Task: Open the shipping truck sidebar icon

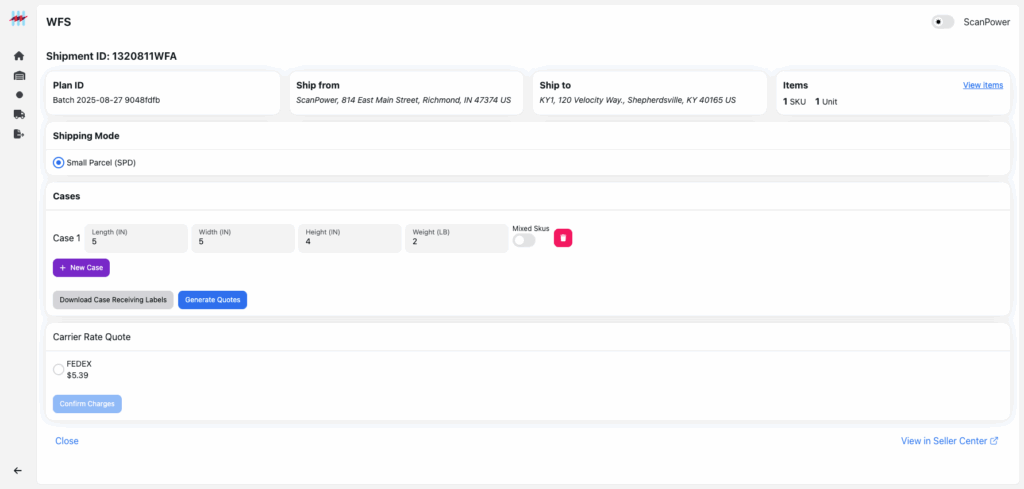Action: 19,114
